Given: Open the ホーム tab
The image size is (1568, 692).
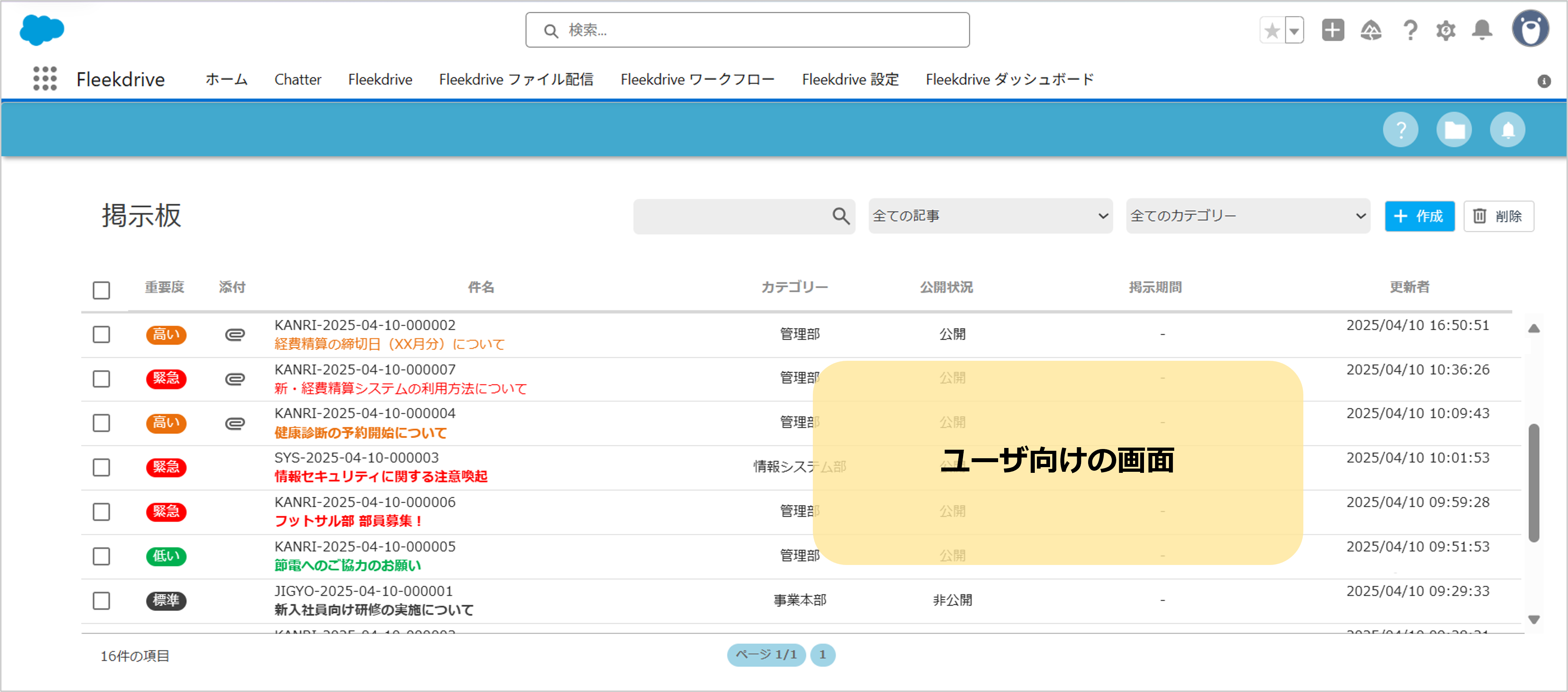Looking at the screenshot, I should 227,80.
